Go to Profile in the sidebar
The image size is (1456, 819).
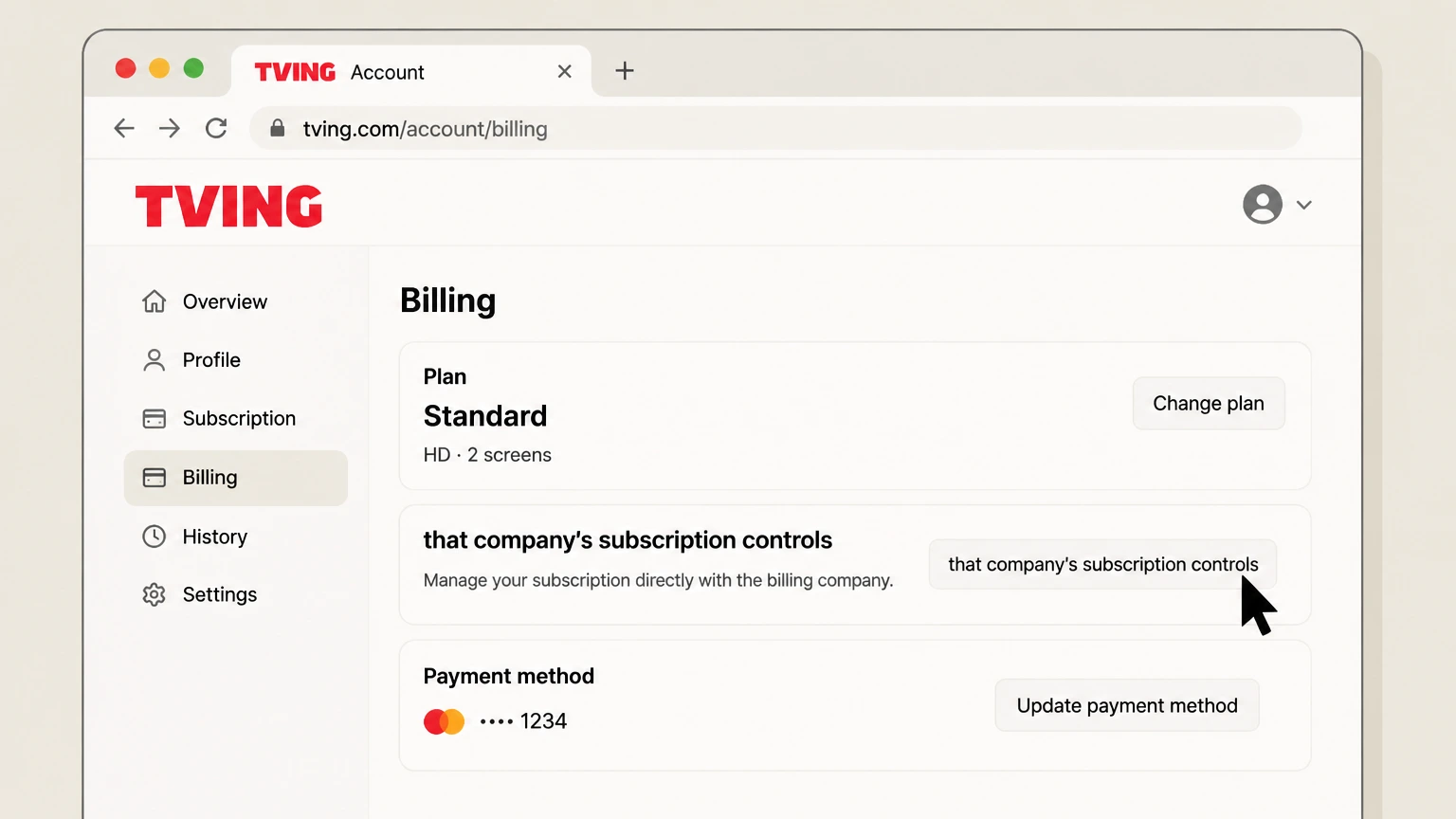[236, 360]
